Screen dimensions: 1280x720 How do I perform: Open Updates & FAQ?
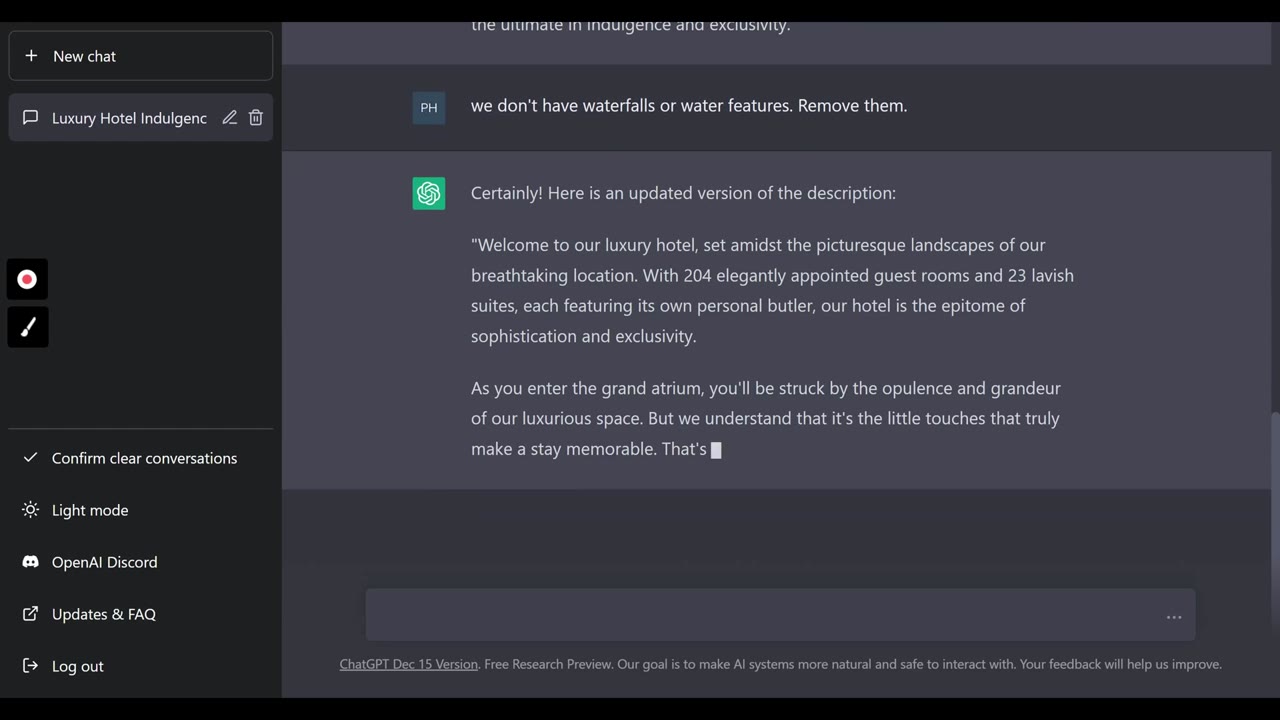pos(103,614)
